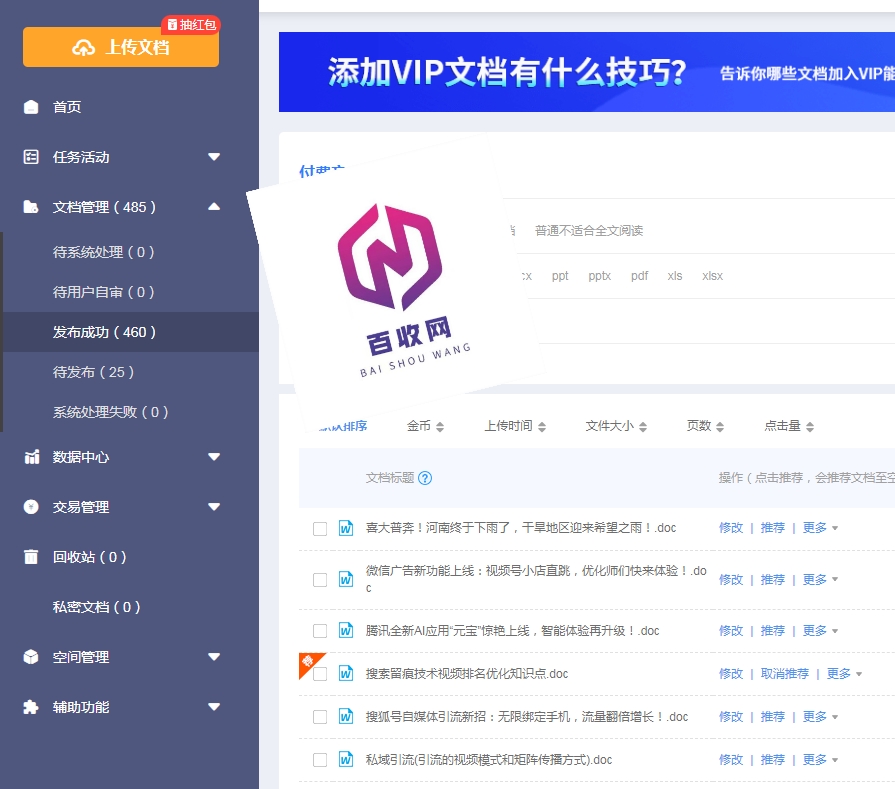Open 更多 dropdown for 搜索留痕技术 document
The width and height of the screenshot is (895, 789).
point(844,674)
